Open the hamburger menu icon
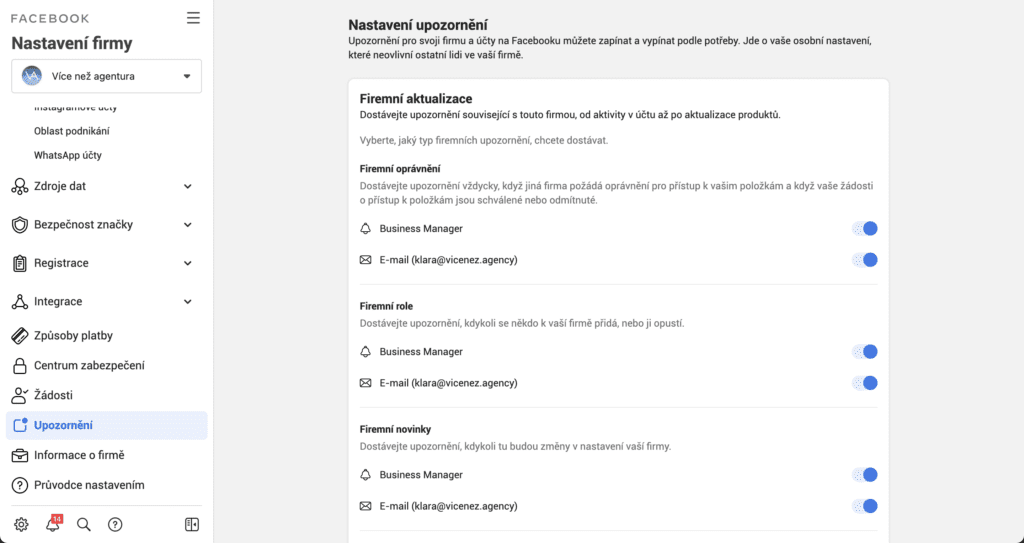The height and width of the screenshot is (543, 1024). tap(193, 18)
